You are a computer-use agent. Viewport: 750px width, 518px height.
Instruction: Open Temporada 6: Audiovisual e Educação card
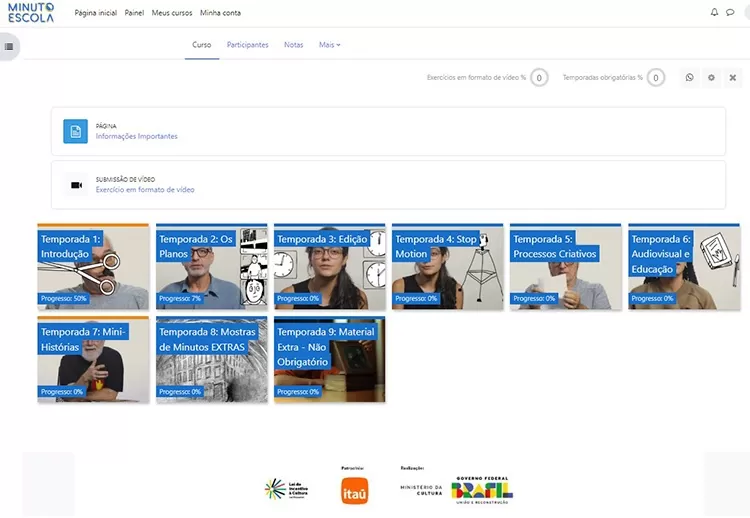tap(684, 267)
